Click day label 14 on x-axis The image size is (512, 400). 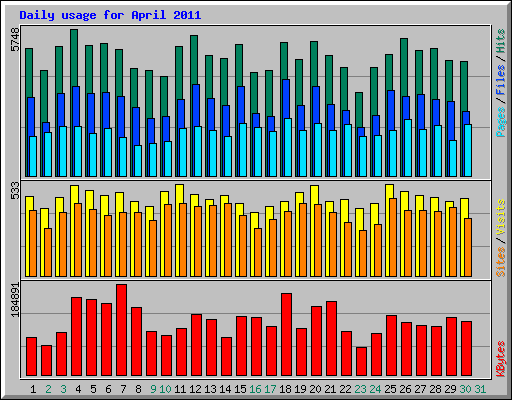coord(225,389)
